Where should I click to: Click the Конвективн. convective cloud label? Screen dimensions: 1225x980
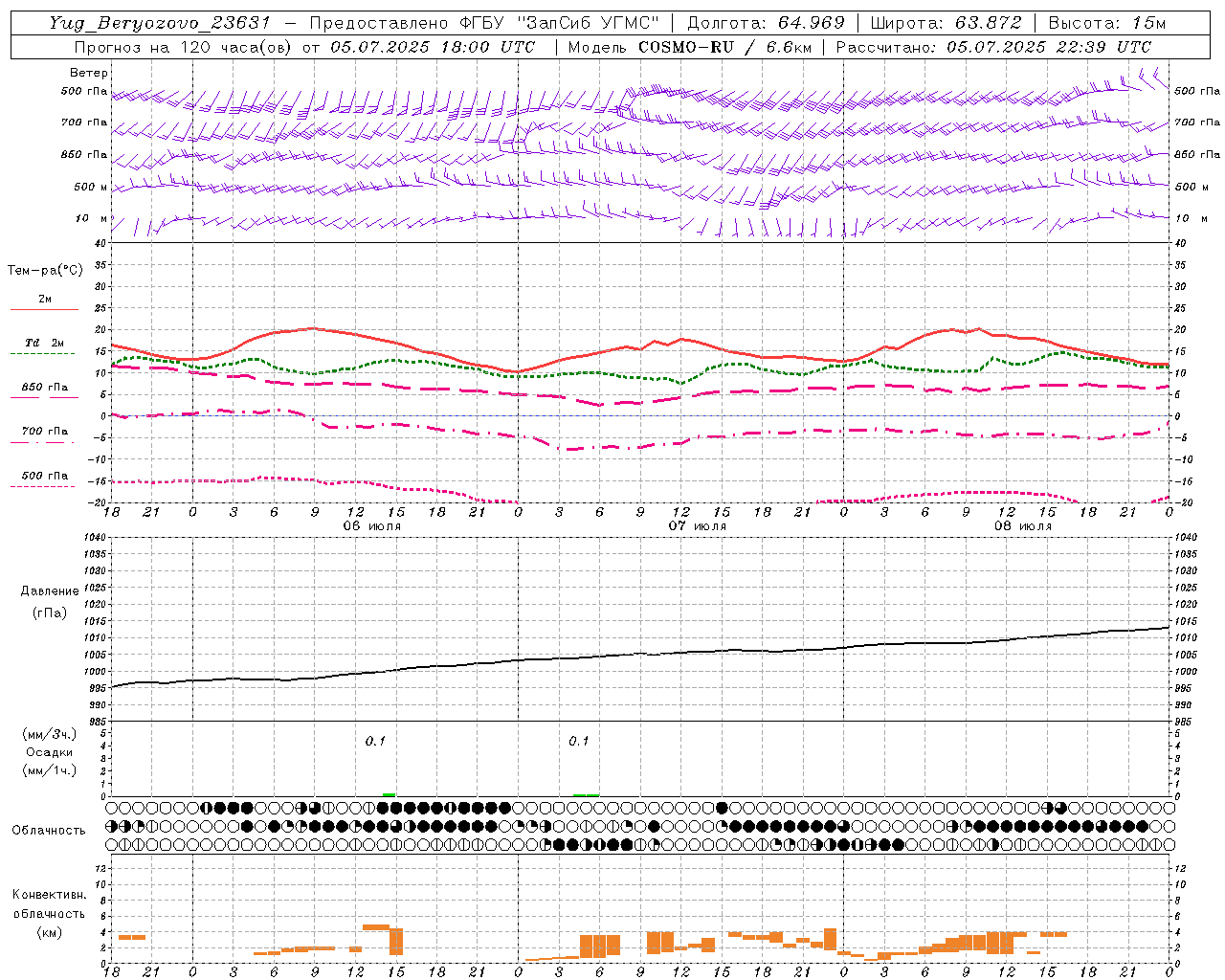click(49, 895)
